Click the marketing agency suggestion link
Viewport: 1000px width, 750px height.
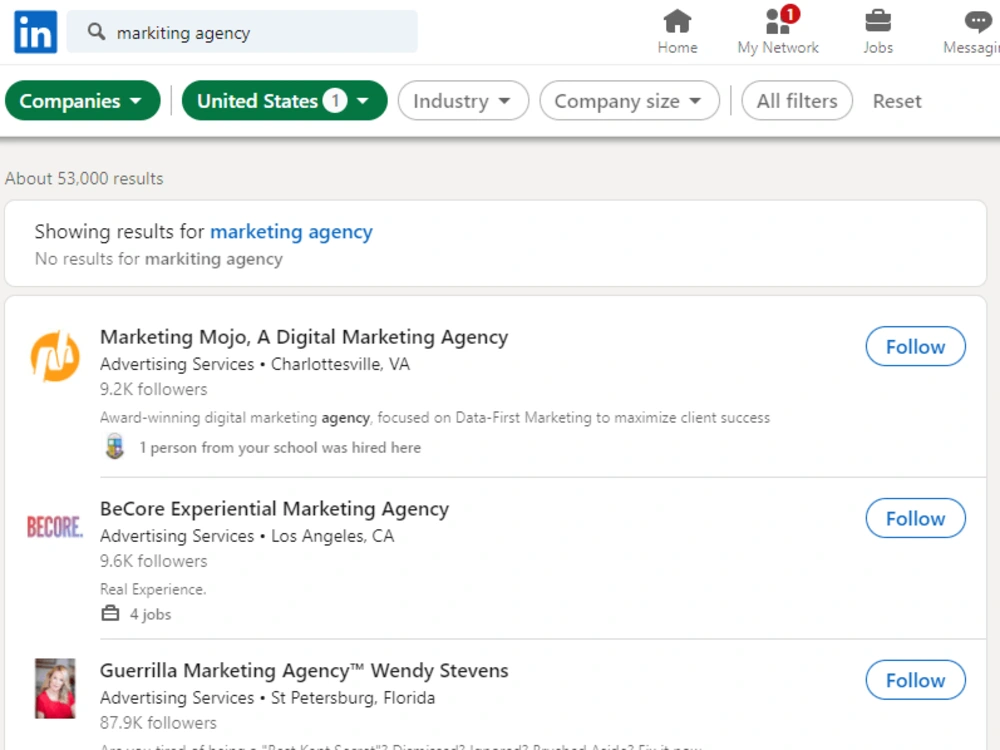tap(291, 232)
